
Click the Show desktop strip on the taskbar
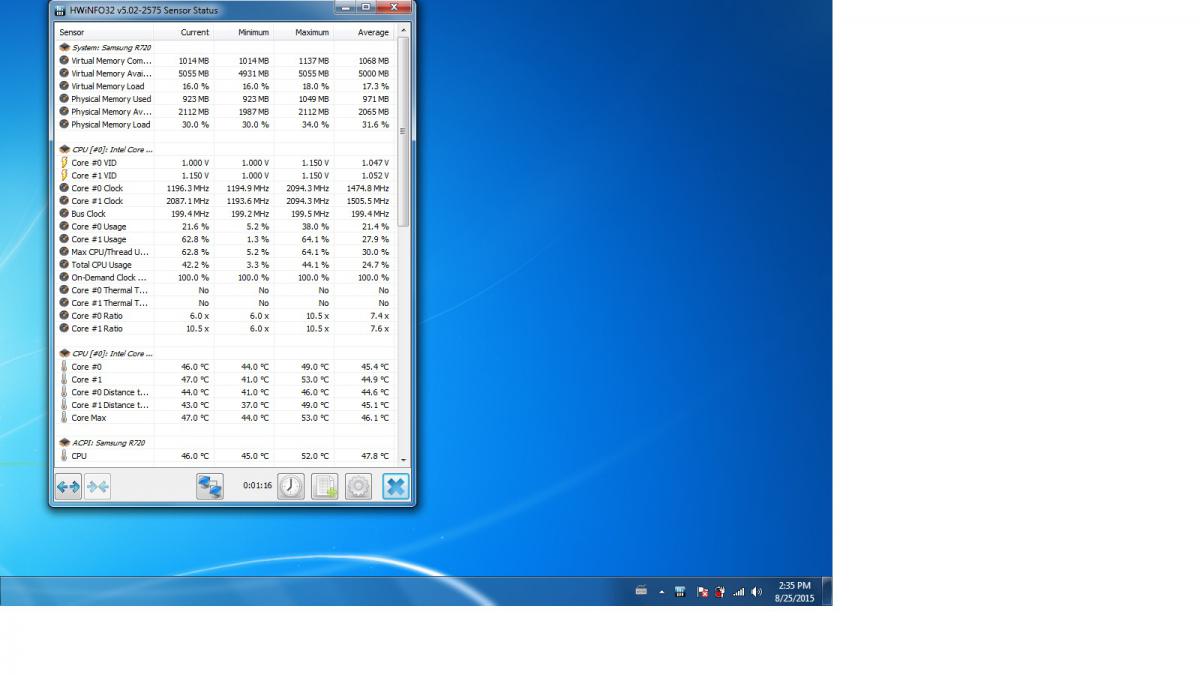coord(827,591)
